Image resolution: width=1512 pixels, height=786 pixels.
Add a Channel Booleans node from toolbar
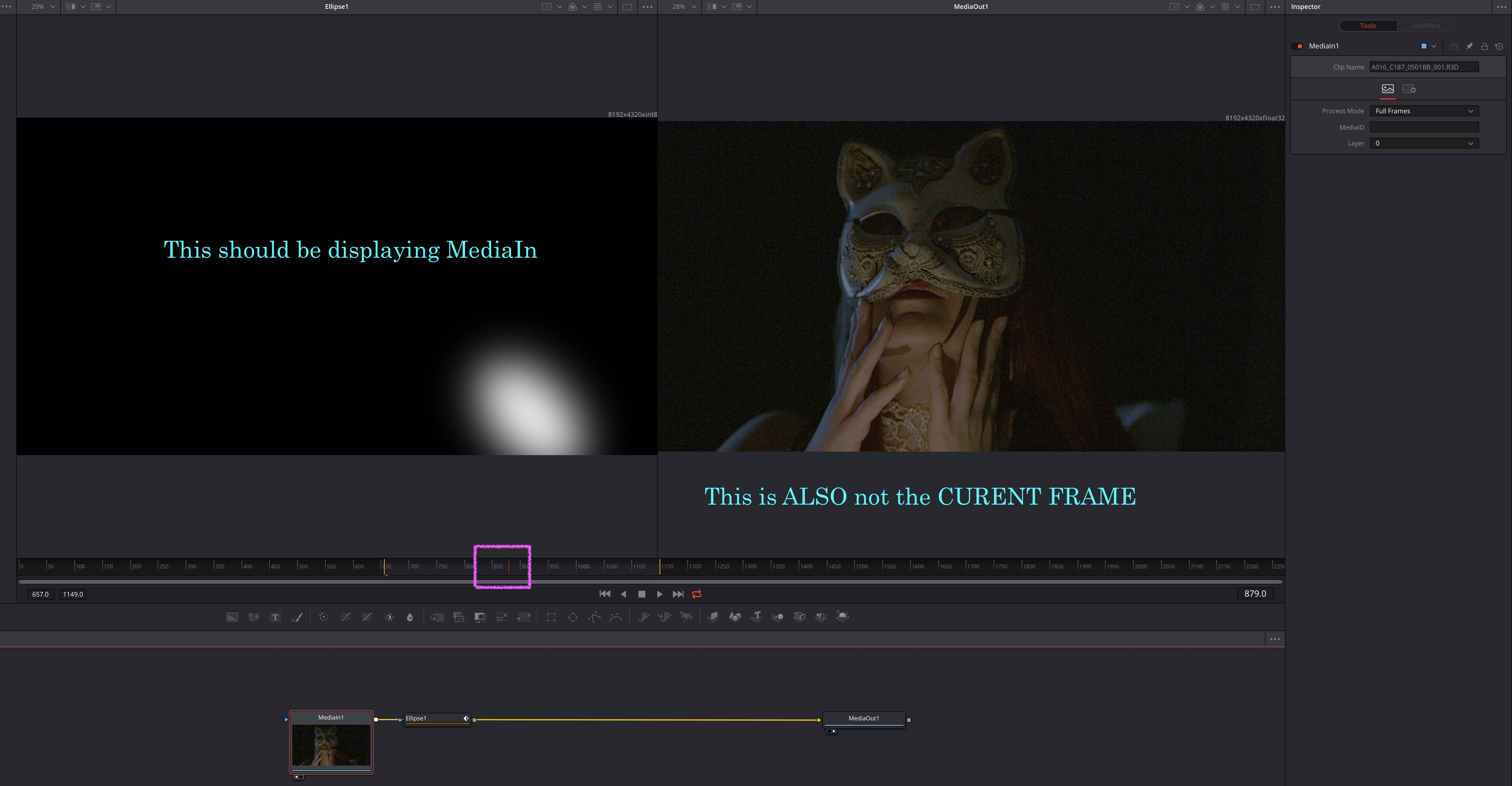point(459,617)
